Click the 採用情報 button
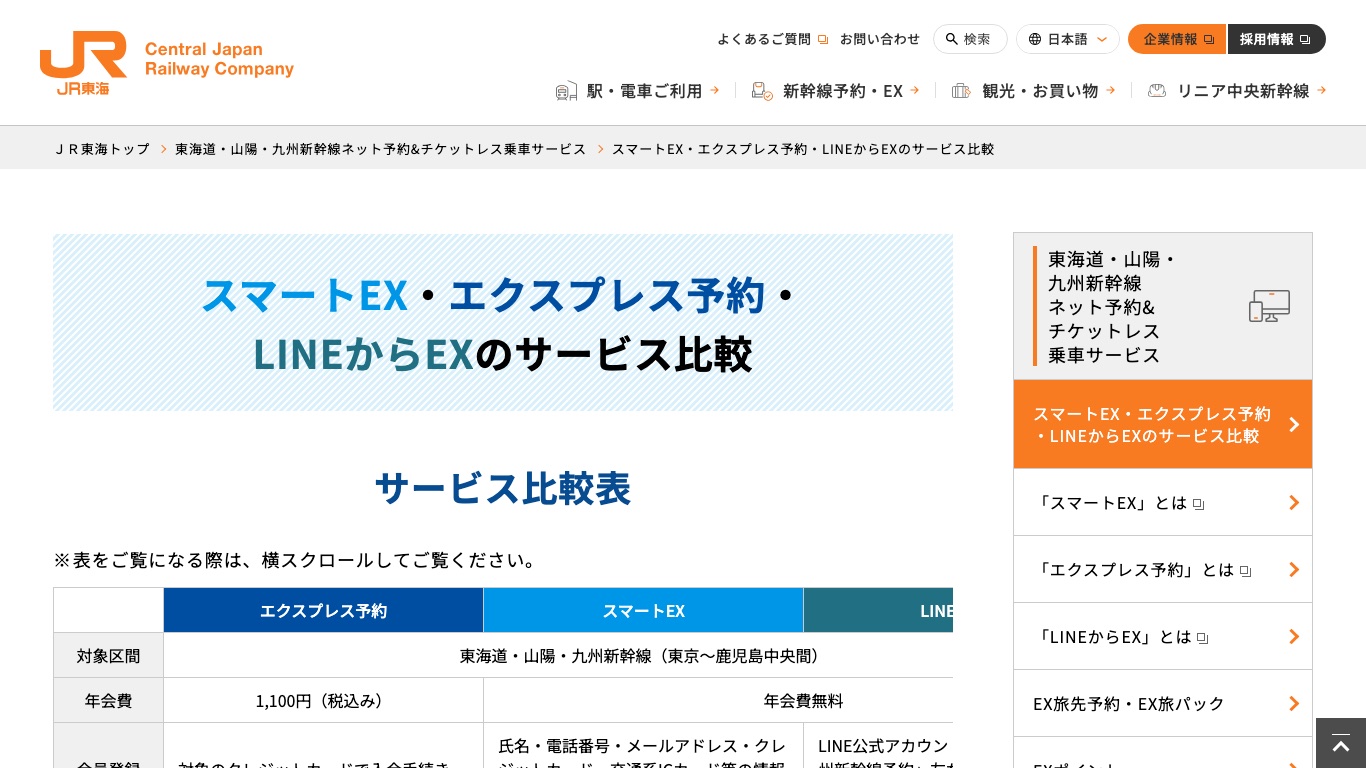 pyautogui.click(x=1277, y=39)
